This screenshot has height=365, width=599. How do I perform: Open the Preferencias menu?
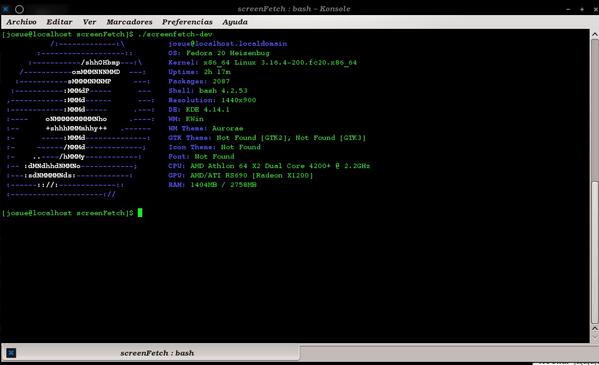187,22
